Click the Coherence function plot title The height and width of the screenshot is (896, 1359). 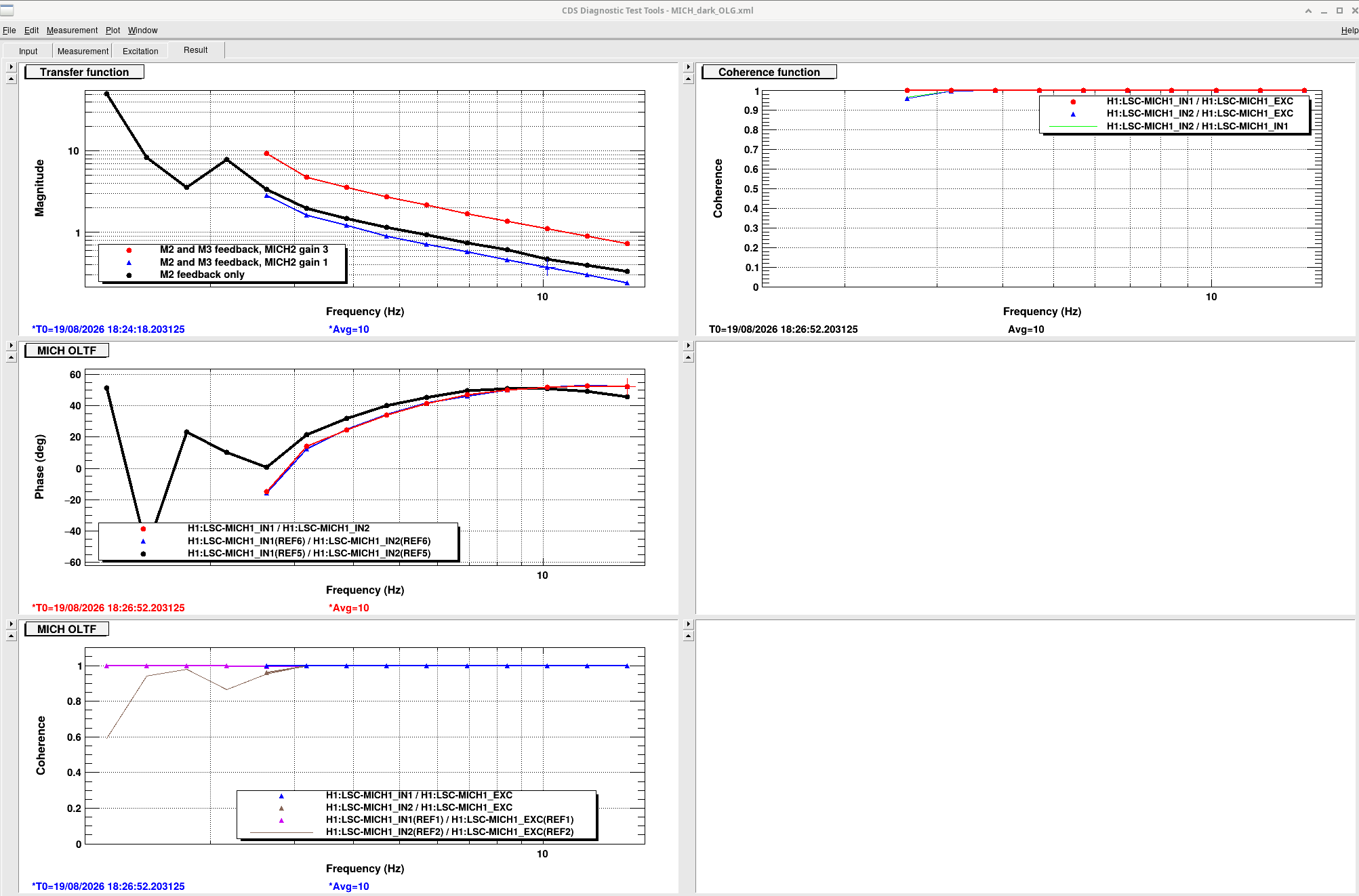(x=769, y=72)
